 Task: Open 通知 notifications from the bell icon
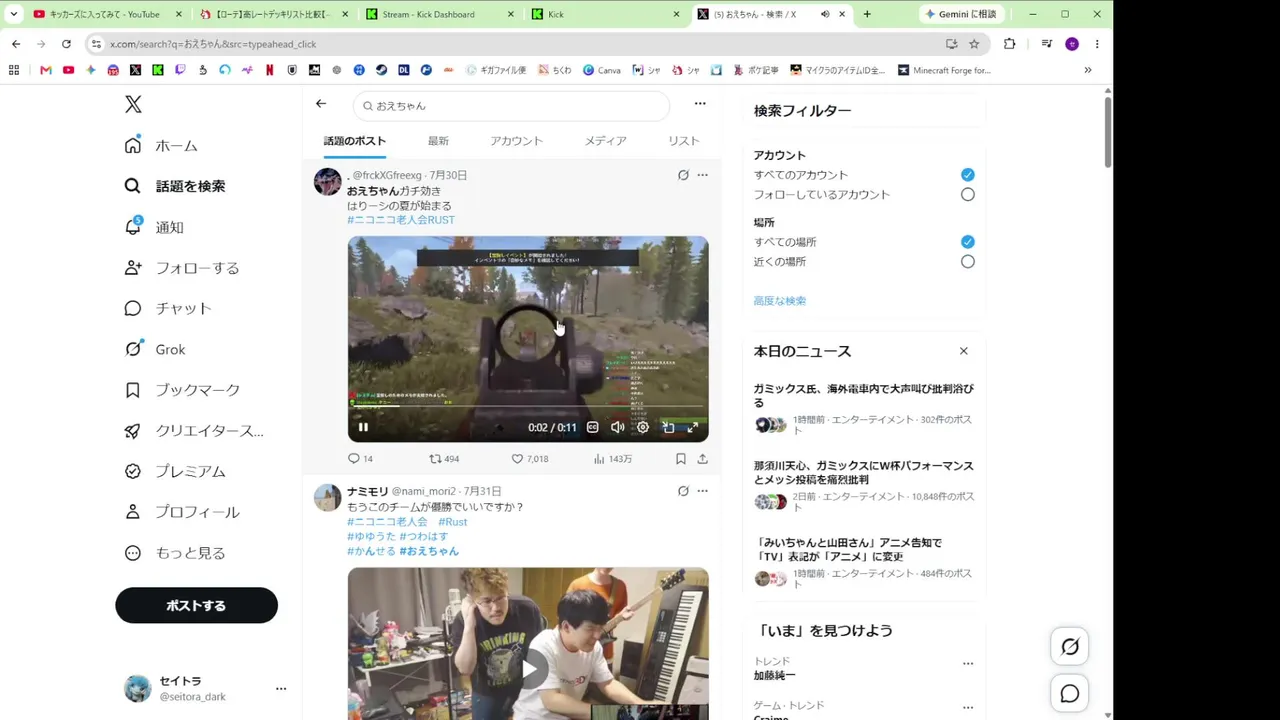[154, 227]
